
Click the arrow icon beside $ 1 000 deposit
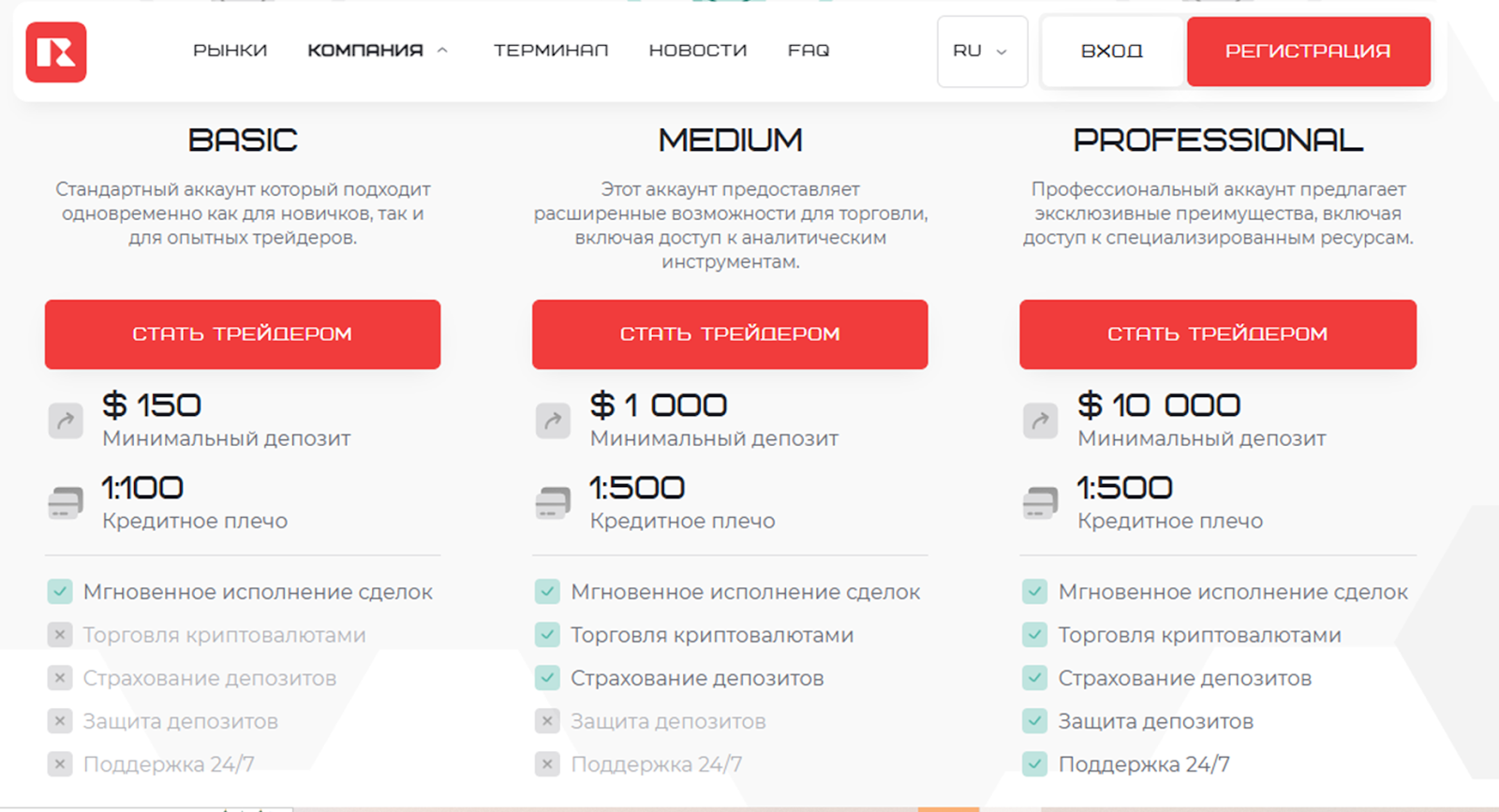(553, 421)
